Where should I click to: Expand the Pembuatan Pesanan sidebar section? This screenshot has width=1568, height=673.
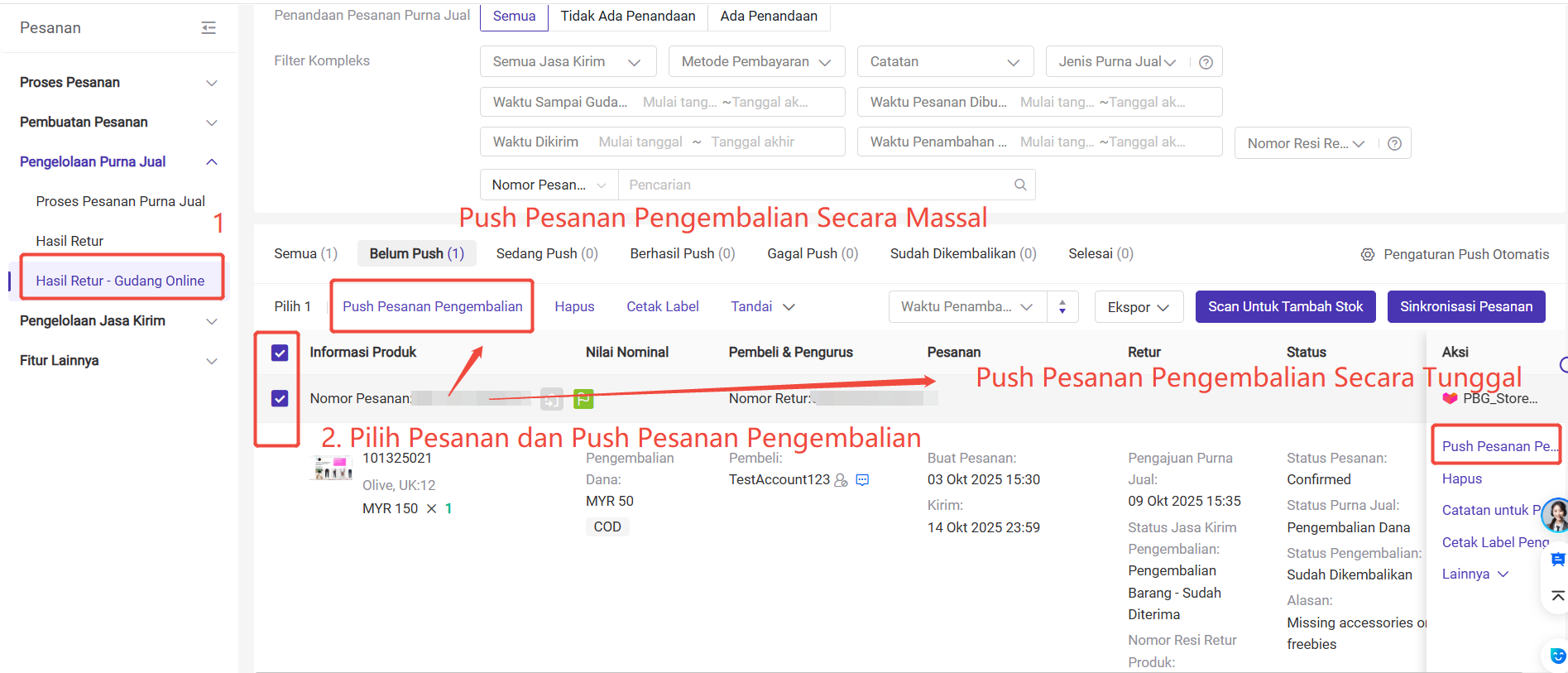(118, 122)
